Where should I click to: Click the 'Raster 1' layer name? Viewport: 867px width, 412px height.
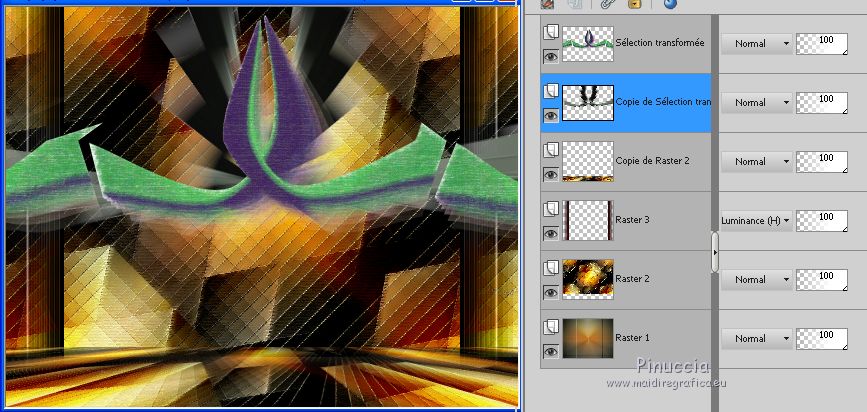pos(633,338)
